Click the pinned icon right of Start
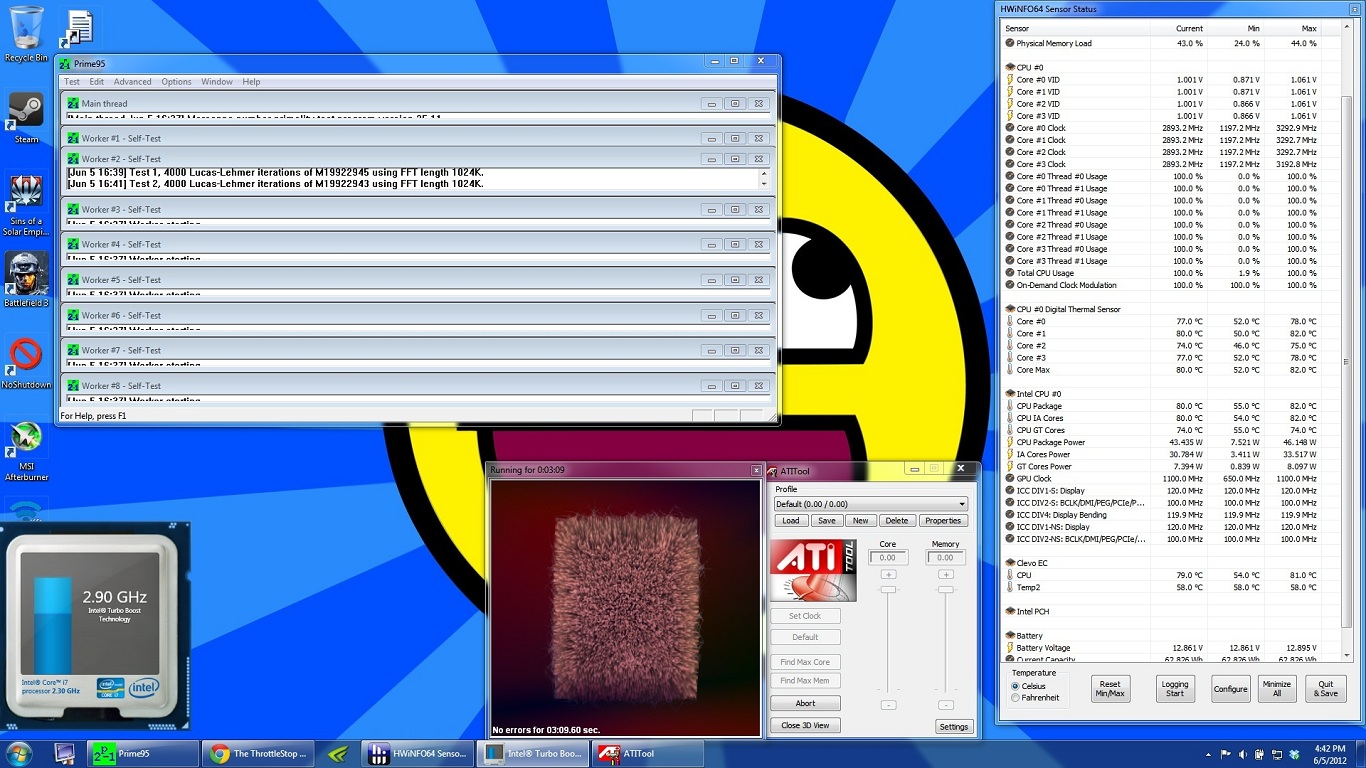Image resolution: width=1366 pixels, height=768 pixels. 64,753
